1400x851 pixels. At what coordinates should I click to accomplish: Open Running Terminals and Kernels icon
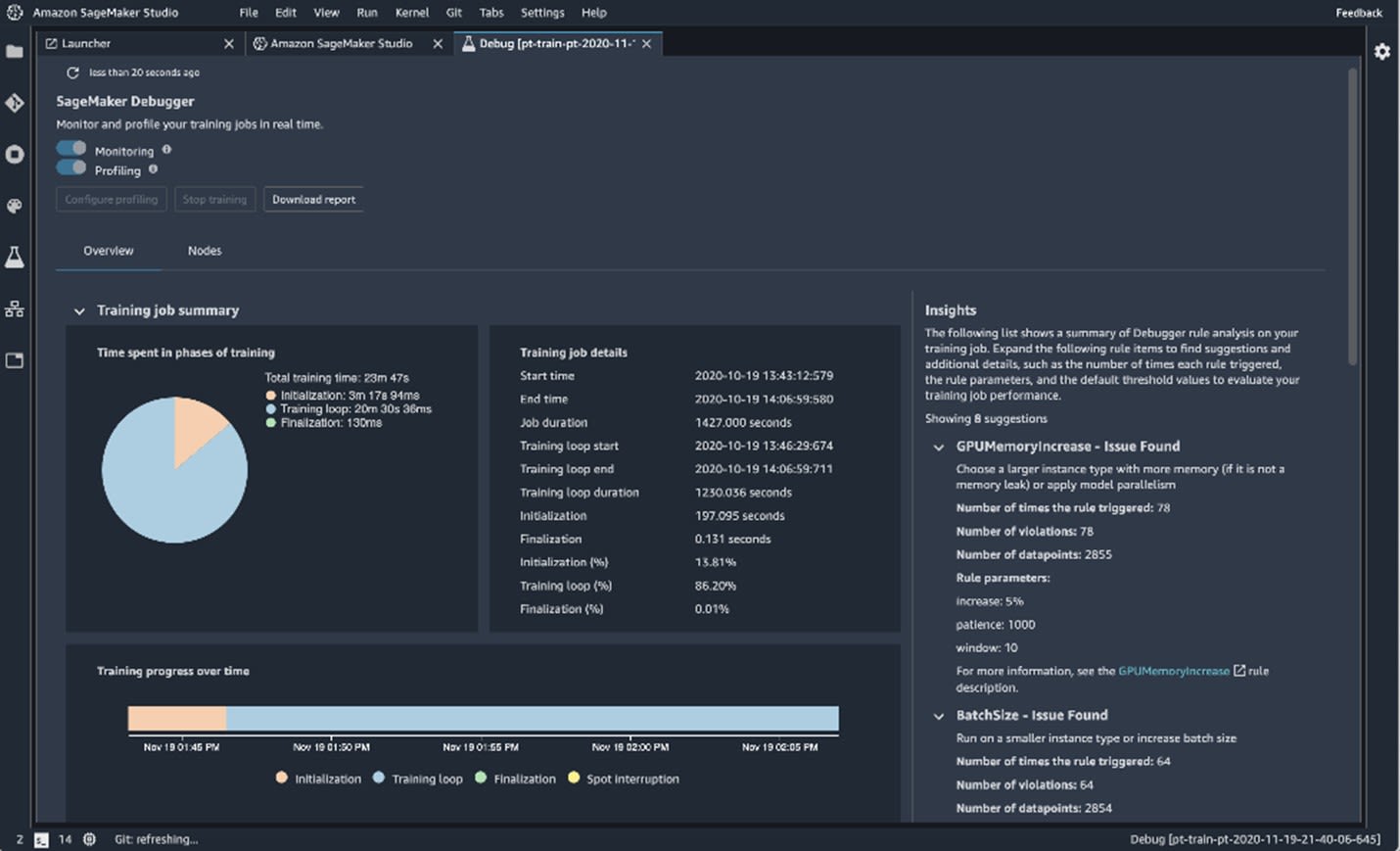coord(15,155)
